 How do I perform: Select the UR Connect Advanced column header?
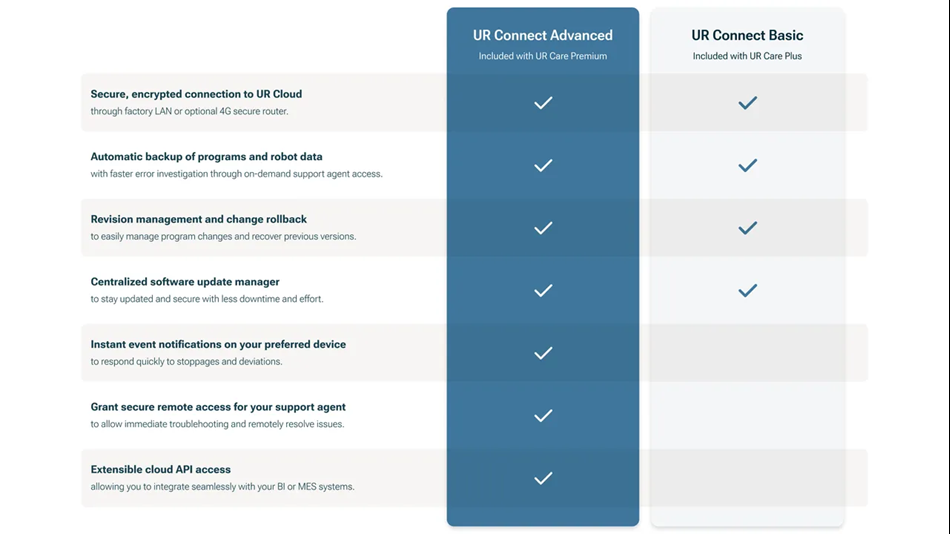(x=543, y=35)
